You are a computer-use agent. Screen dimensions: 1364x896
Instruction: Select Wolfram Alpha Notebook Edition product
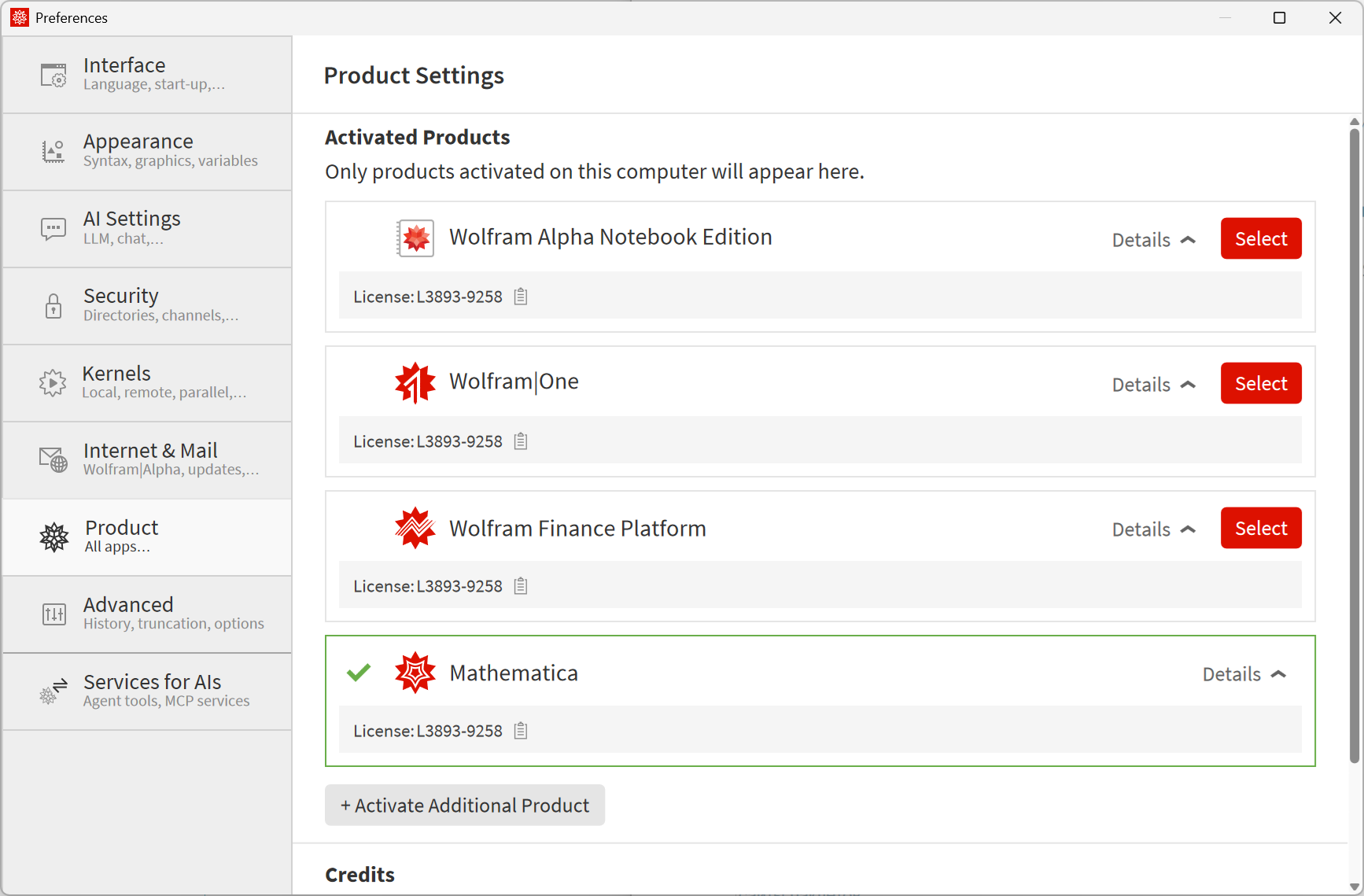tap(1261, 238)
